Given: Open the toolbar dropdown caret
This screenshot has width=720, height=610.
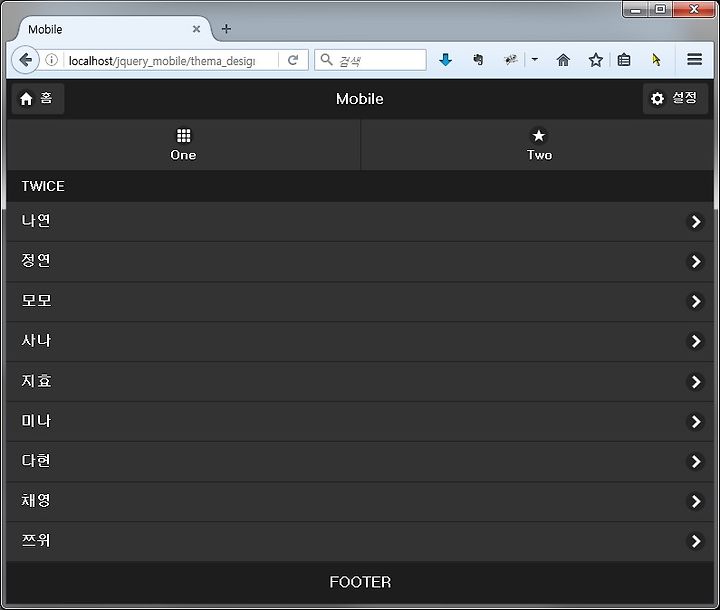Looking at the screenshot, I should coord(534,60).
